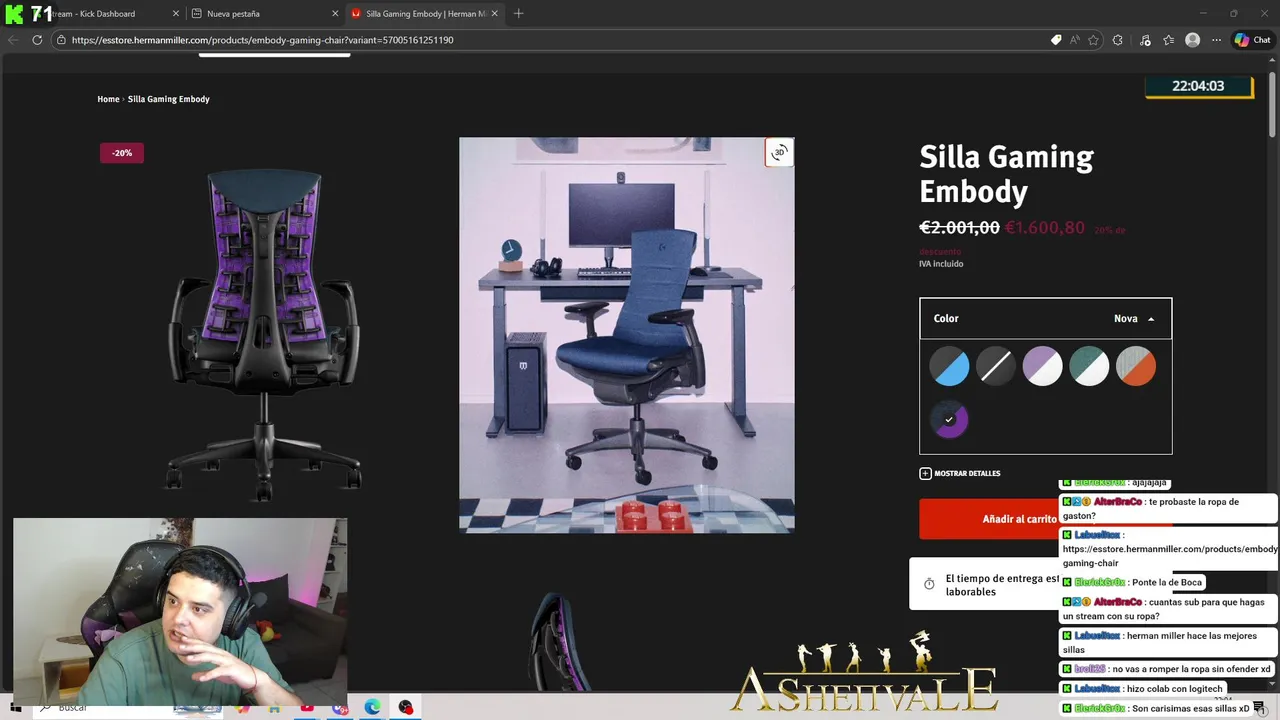Open the browser settings ellipsis menu
Image resolution: width=1280 pixels, height=720 pixels.
click(x=1216, y=40)
